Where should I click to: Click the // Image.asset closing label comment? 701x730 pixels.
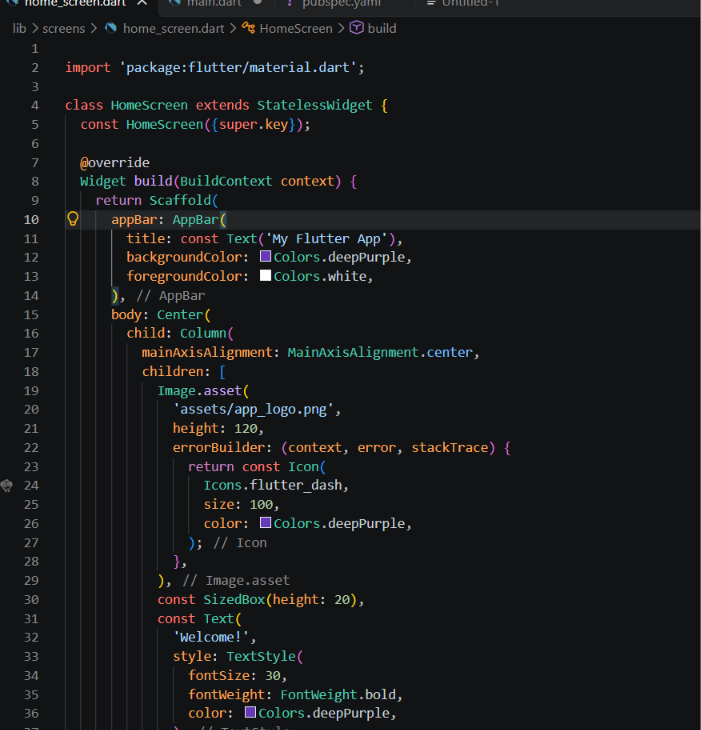click(x=236, y=581)
